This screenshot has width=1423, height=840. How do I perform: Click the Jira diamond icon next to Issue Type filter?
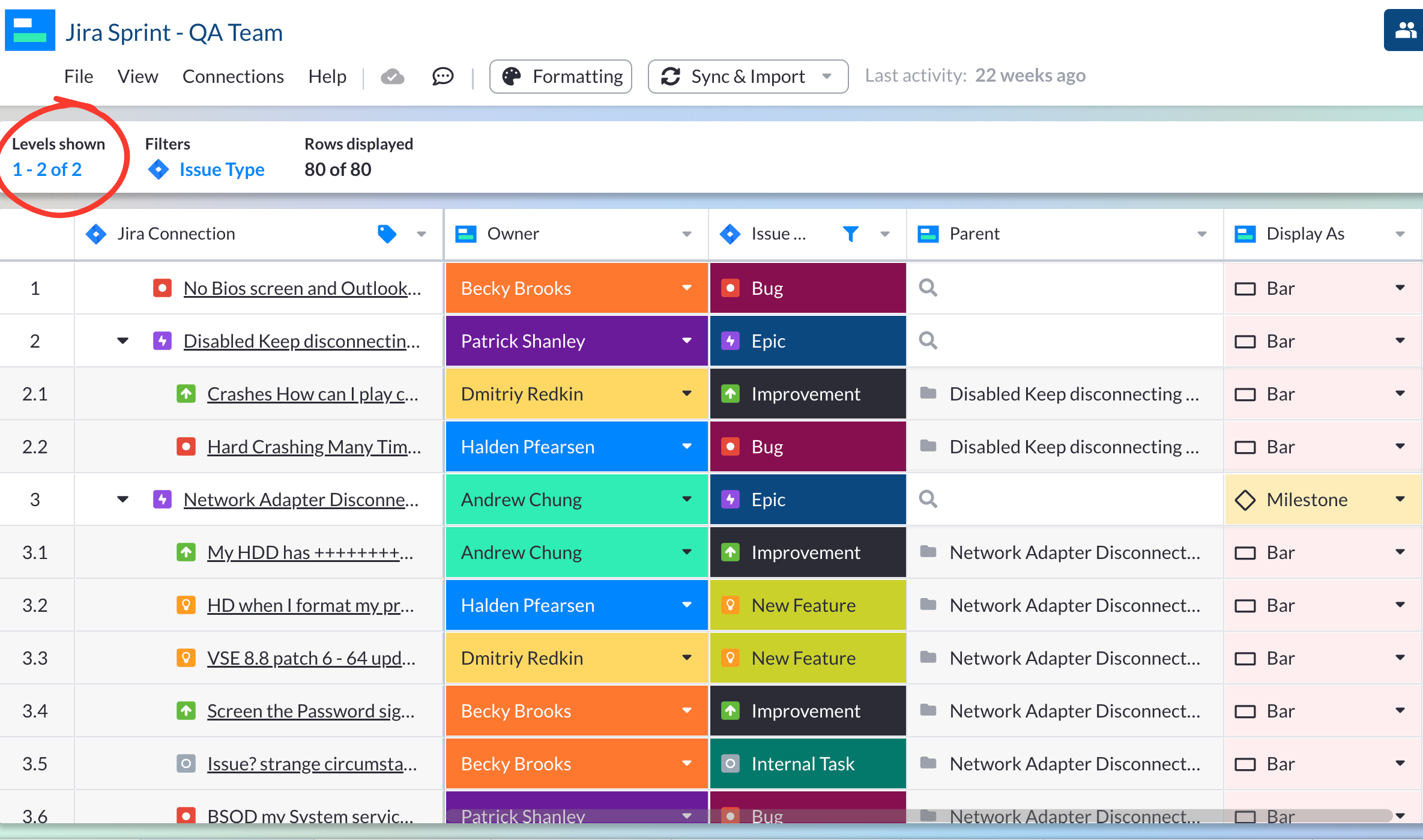tap(158, 169)
